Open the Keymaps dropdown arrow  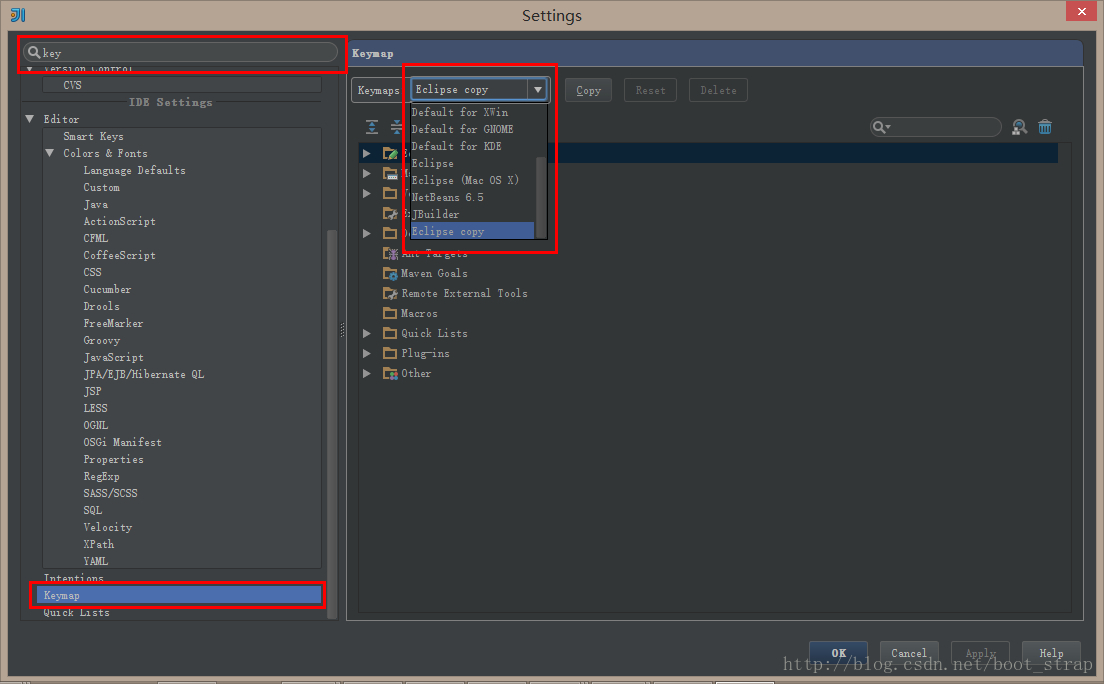[537, 89]
